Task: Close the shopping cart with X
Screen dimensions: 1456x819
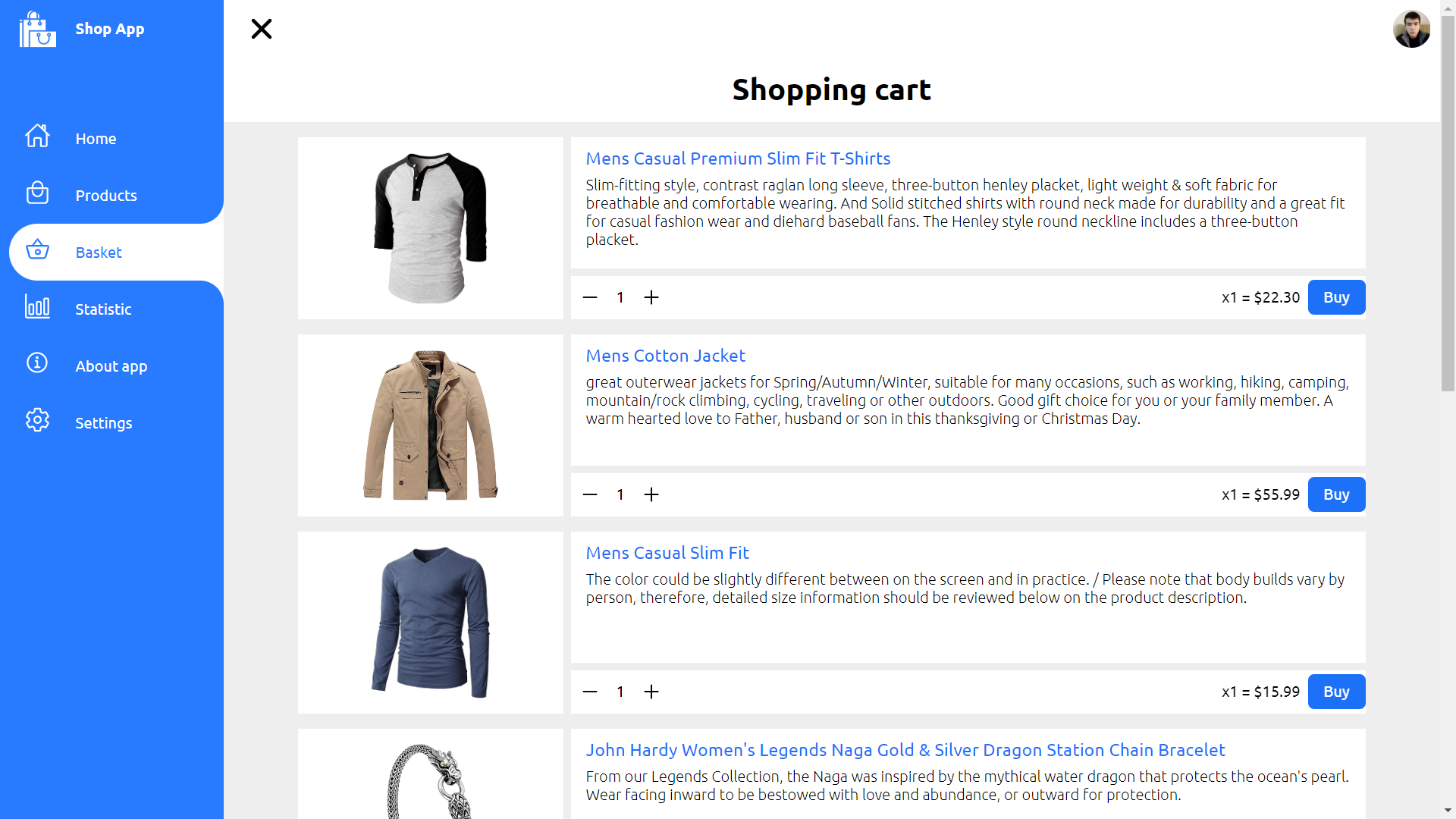Action: (x=262, y=29)
